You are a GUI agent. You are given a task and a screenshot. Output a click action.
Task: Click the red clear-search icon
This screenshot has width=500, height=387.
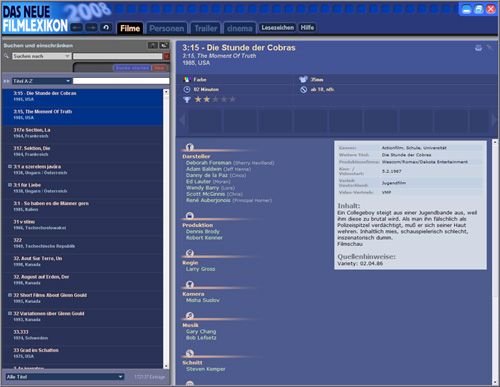[x=166, y=56]
